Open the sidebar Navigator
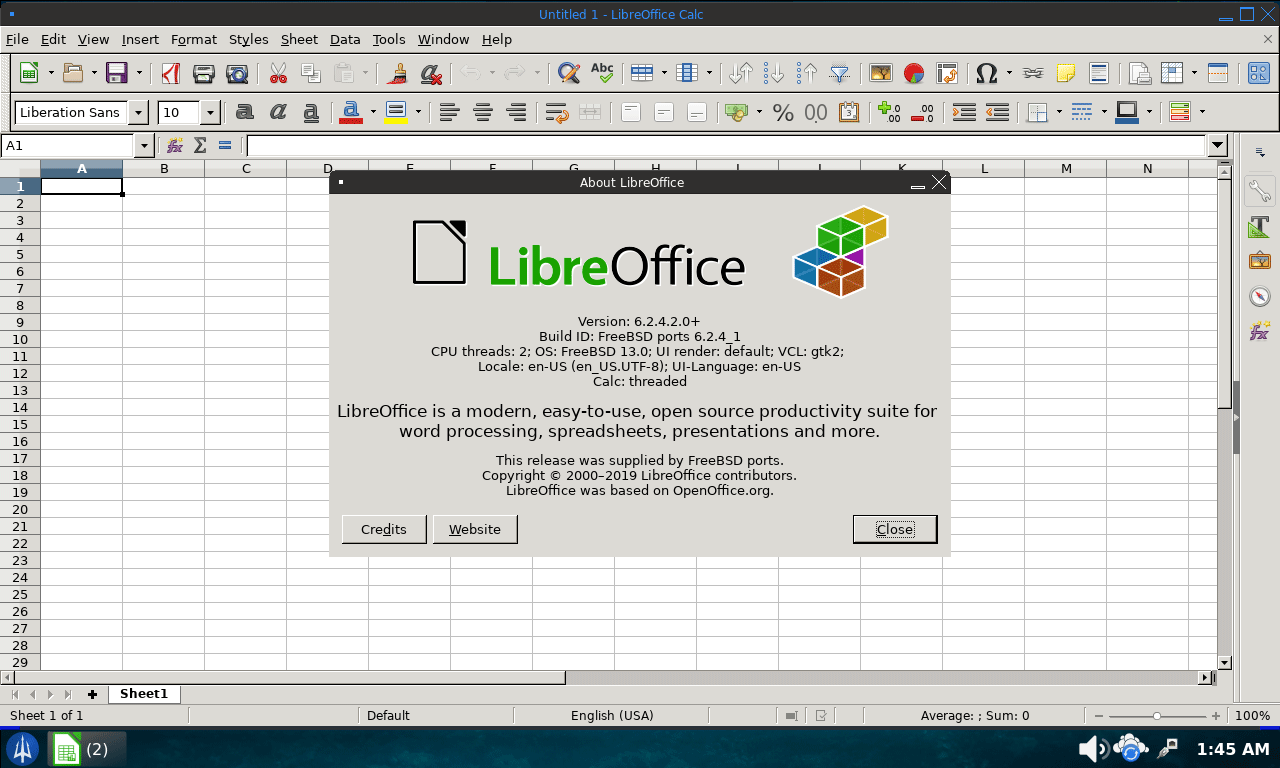 1260,296
